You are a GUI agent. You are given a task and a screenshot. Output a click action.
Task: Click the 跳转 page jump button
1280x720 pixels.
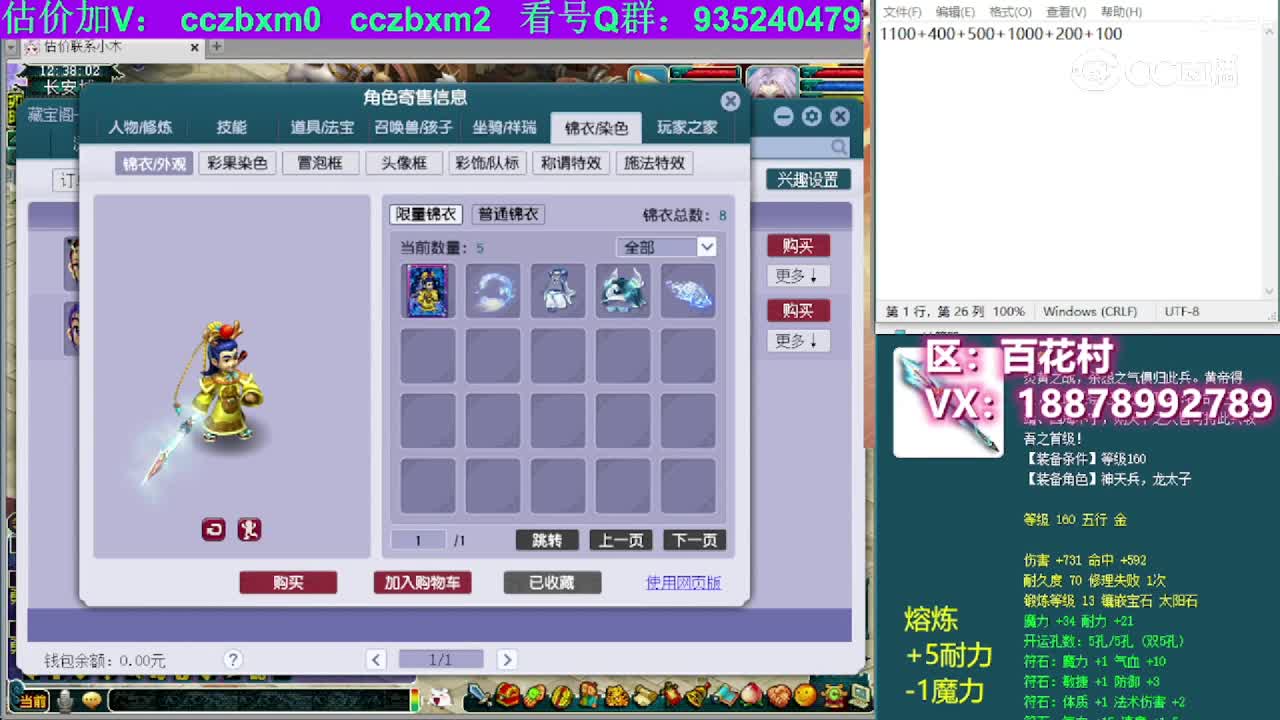click(547, 540)
